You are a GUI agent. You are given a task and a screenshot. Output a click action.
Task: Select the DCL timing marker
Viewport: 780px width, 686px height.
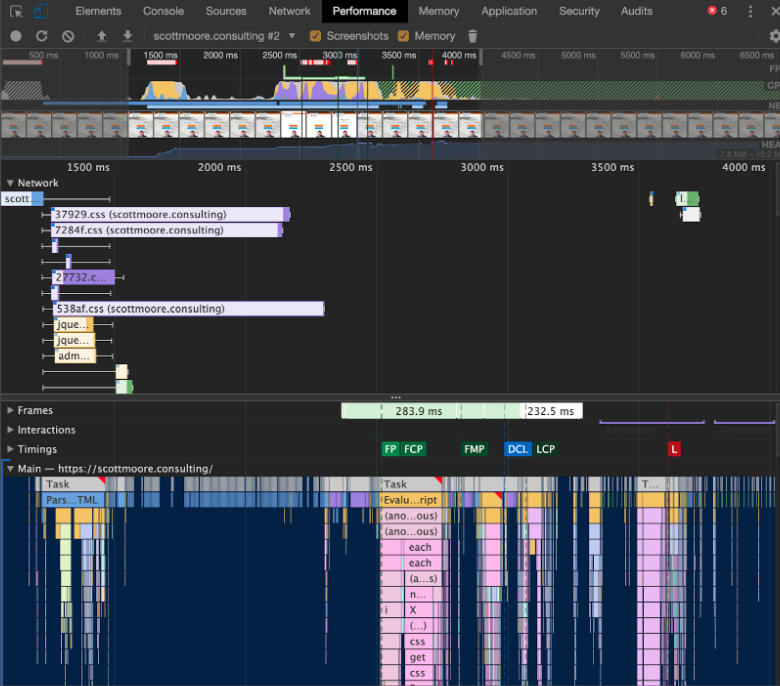coord(517,449)
